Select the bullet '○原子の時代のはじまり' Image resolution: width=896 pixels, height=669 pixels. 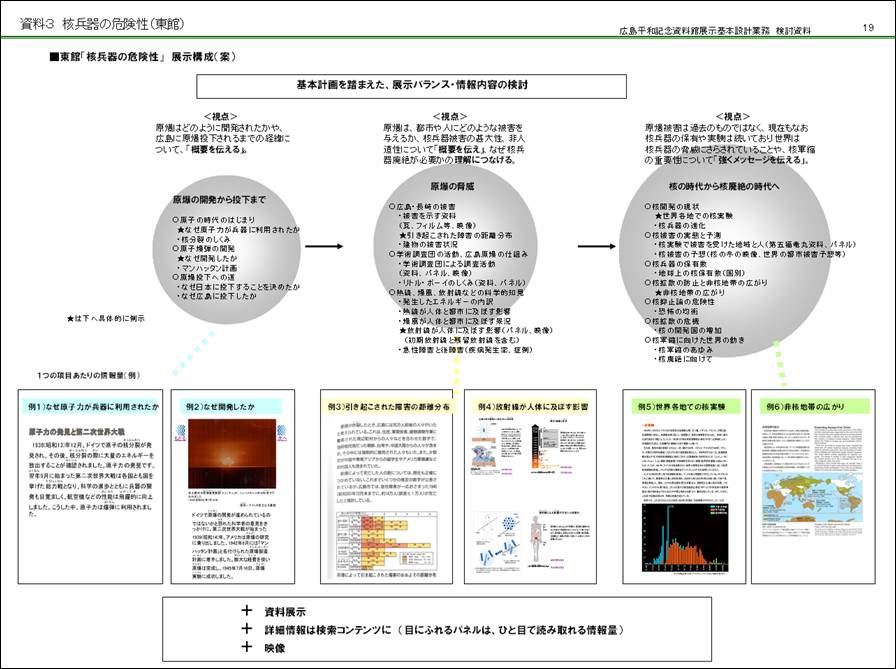214,219
